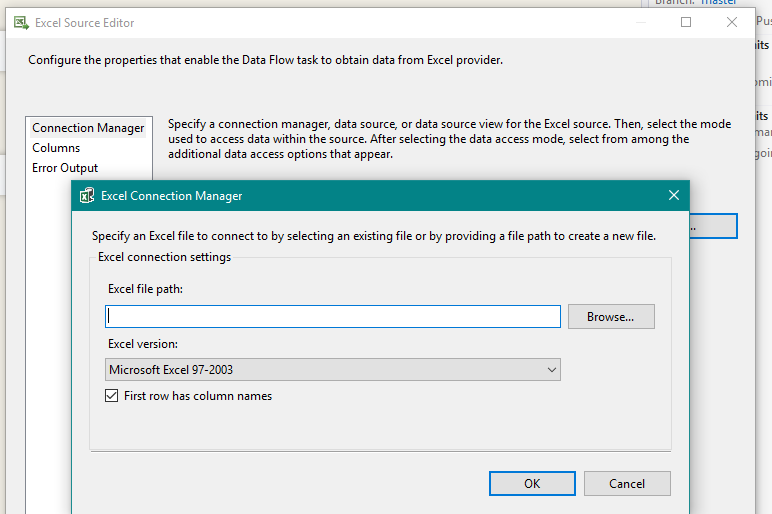772x514 pixels.
Task: Open the Error Output page
Action: pyautogui.click(x=65, y=168)
